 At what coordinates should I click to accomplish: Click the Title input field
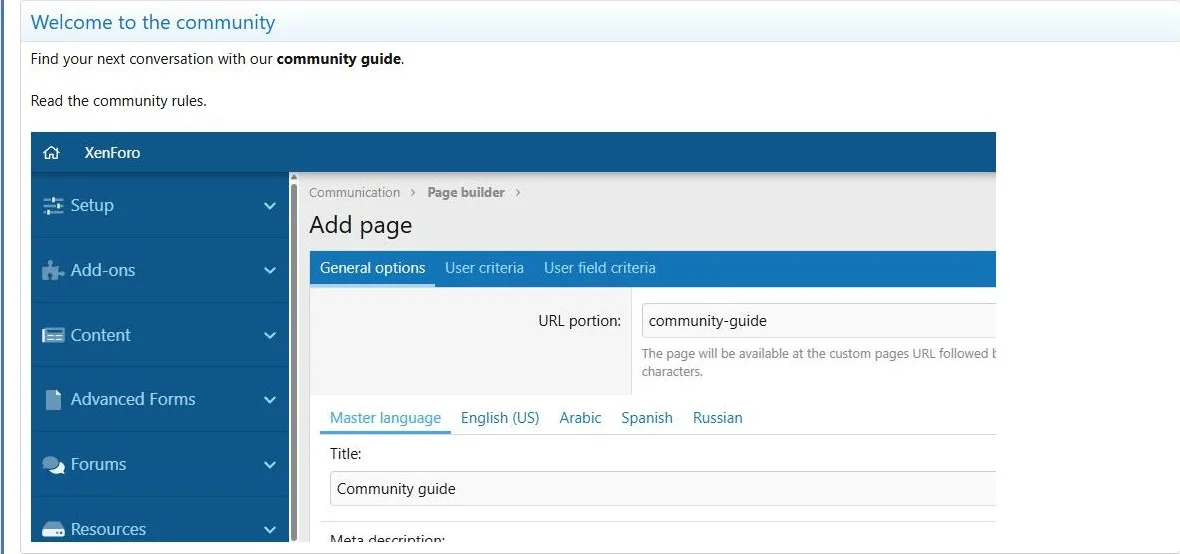click(663, 489)
